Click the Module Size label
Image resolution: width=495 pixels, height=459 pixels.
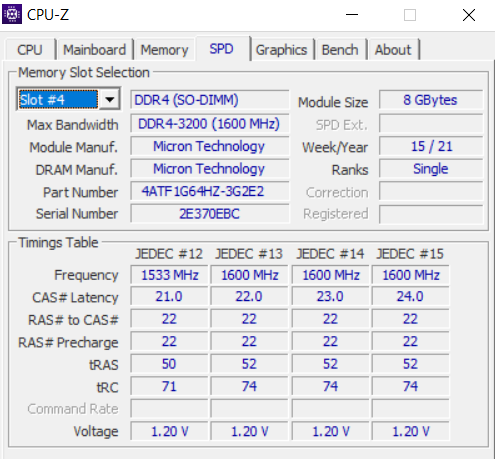tap(333, 102)
